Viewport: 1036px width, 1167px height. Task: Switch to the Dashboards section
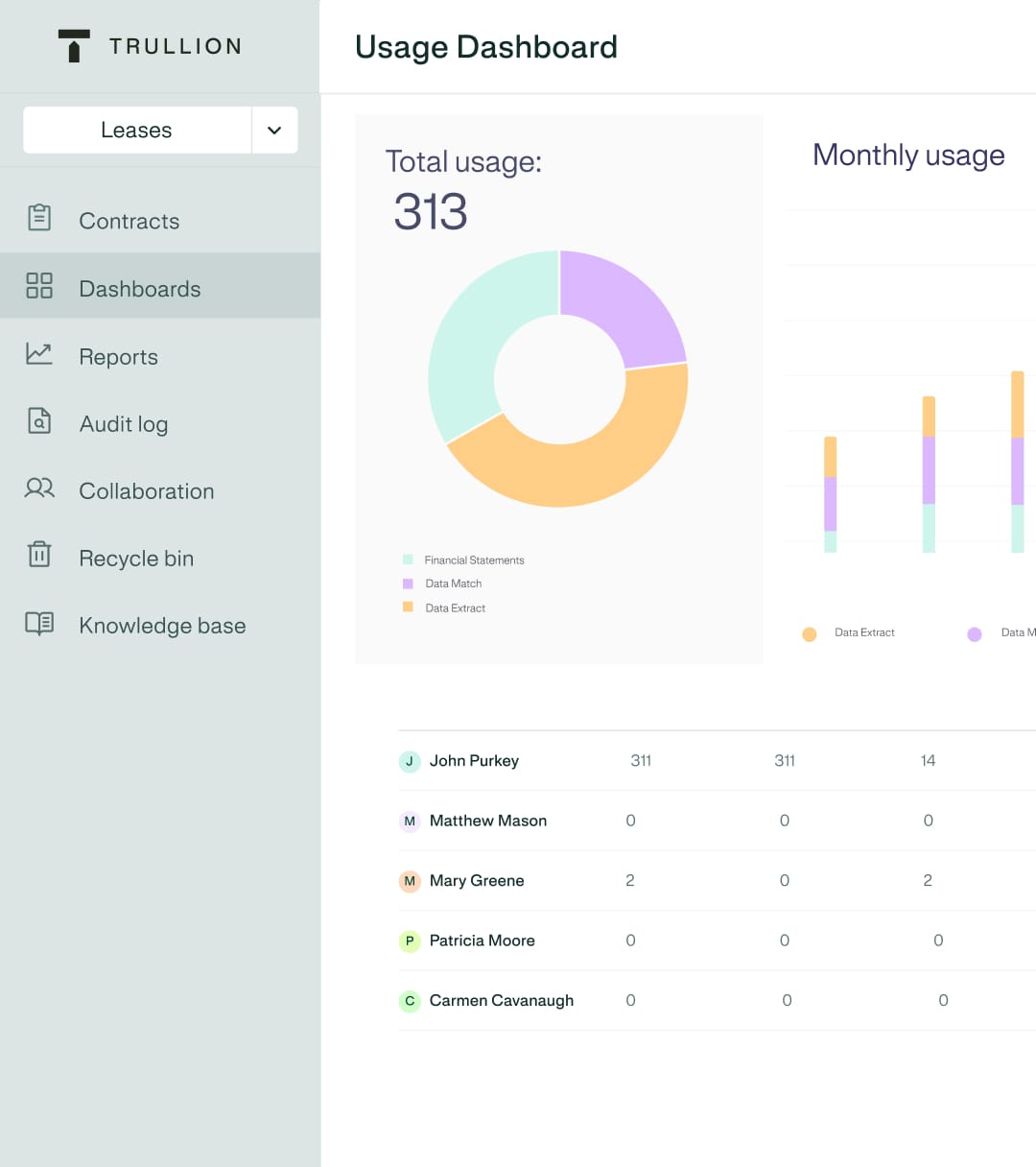138,288
